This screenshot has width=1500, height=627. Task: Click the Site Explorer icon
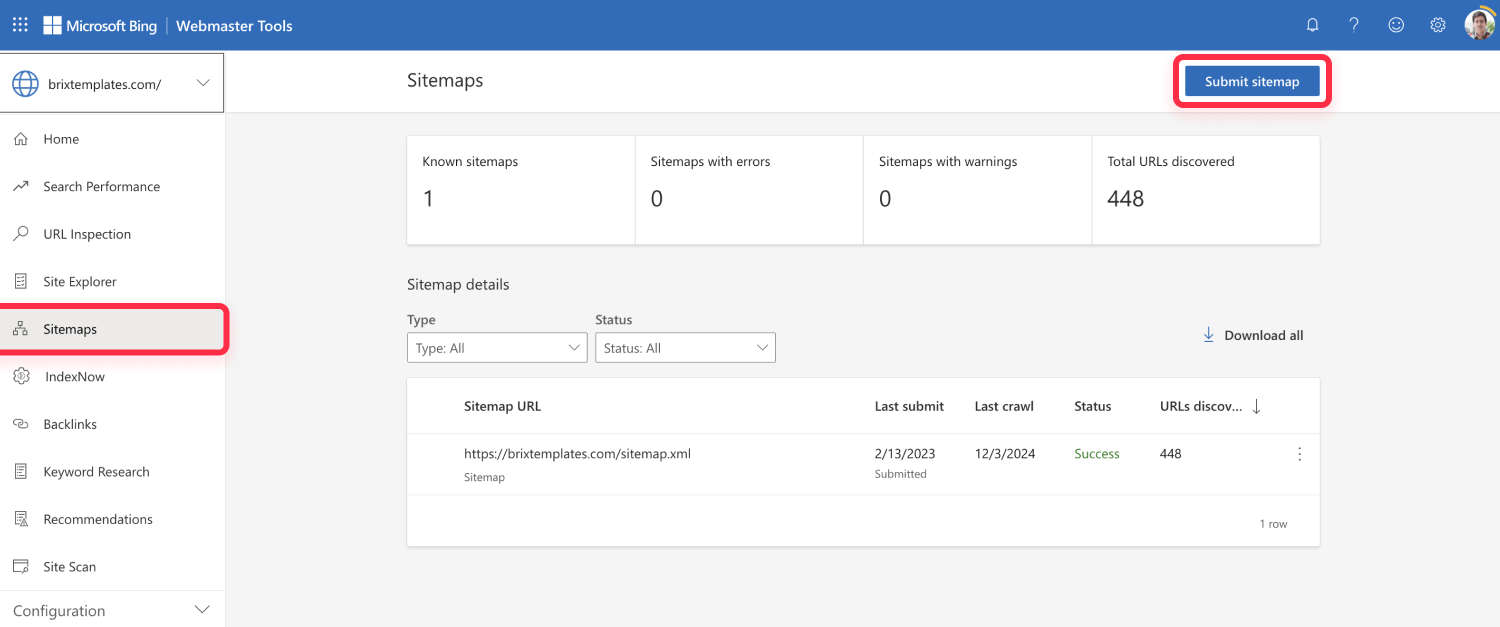point(21,281)
